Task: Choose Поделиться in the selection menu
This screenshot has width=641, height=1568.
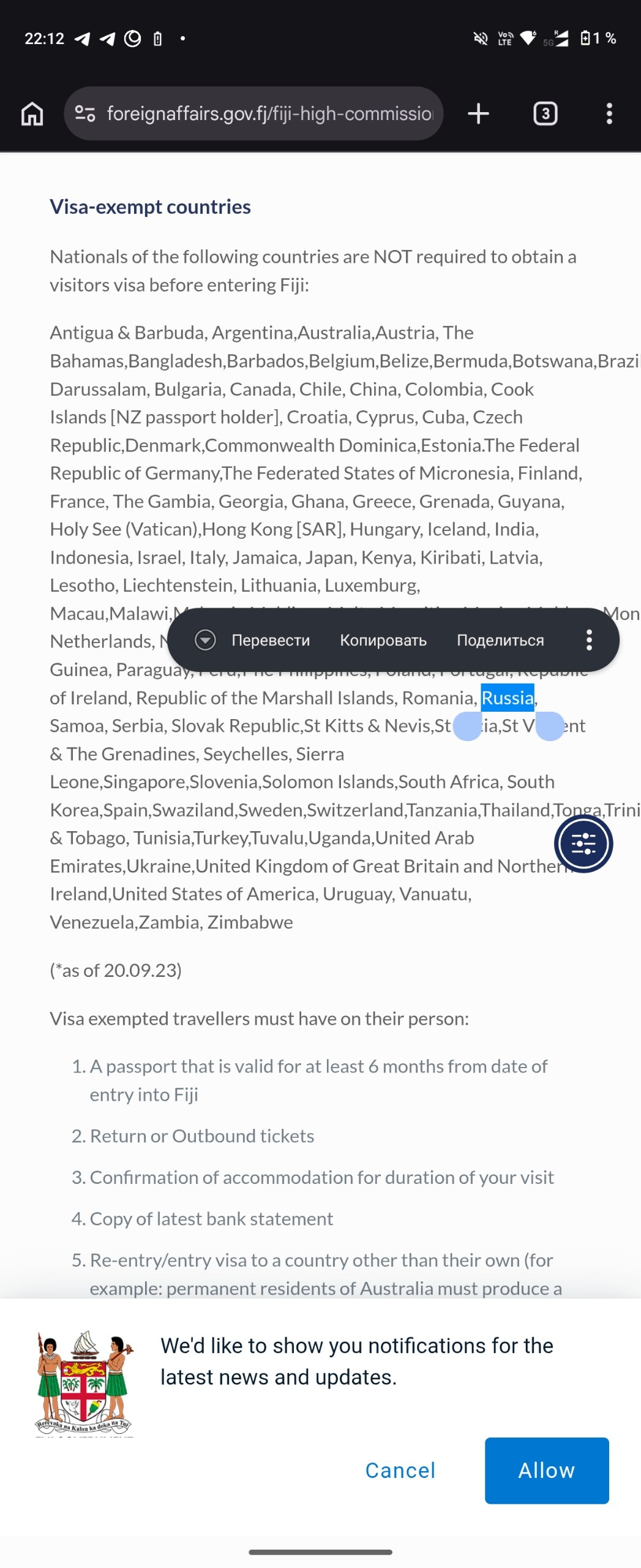Action: pyautogui.click(x=500, y=639)
